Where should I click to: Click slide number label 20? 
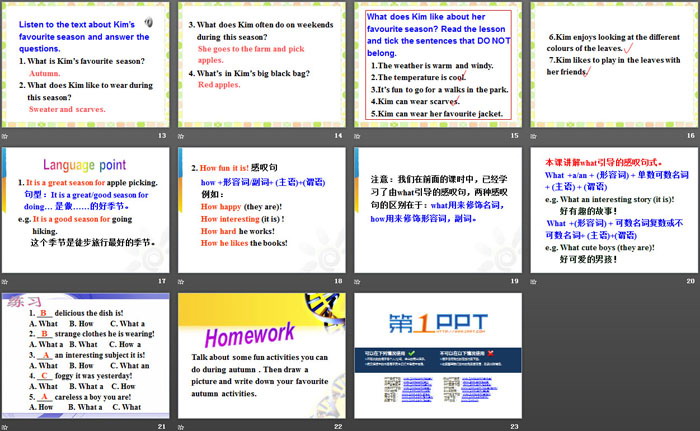click(691, 281)
